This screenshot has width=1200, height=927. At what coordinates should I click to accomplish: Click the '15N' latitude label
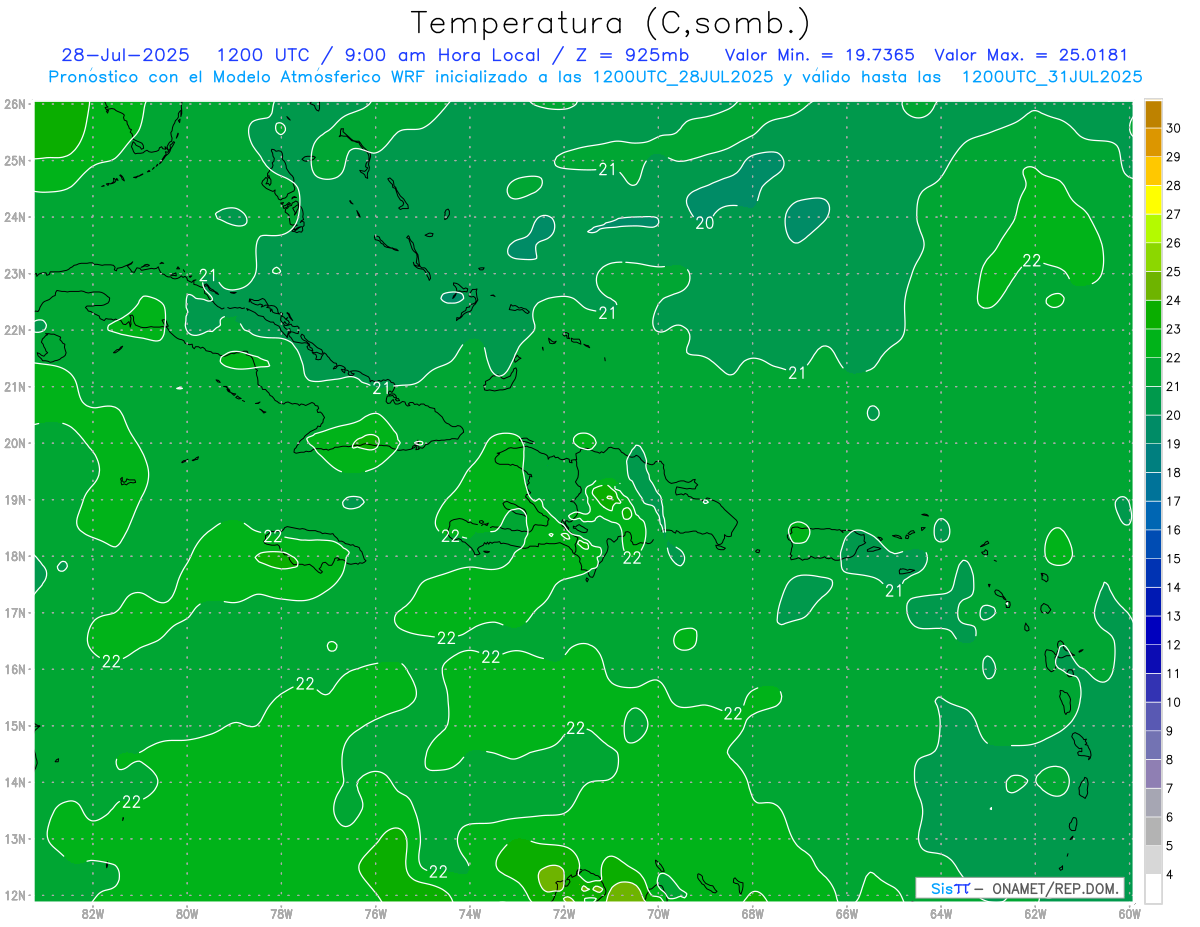[15, 725]
